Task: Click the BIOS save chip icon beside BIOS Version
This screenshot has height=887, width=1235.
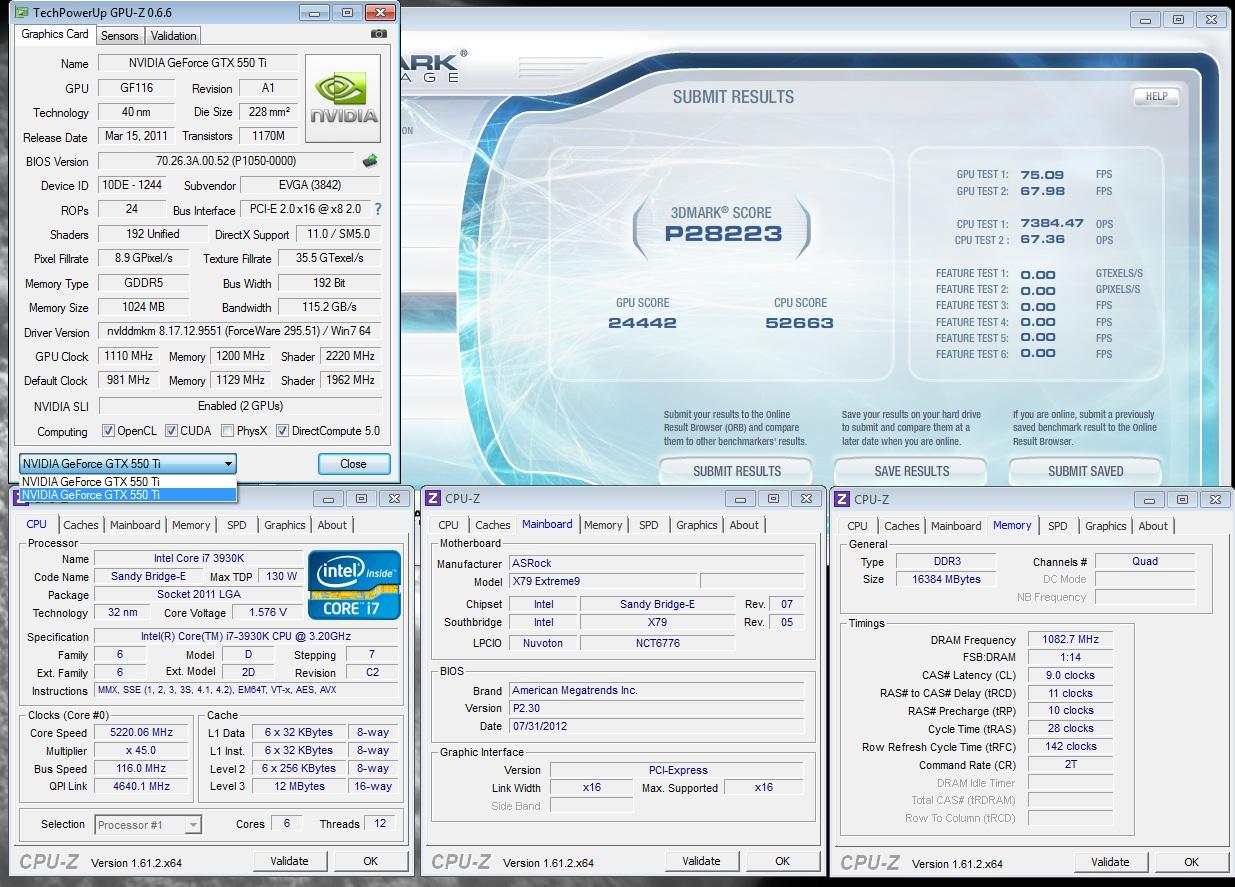Action: click(x=370, y=160)
